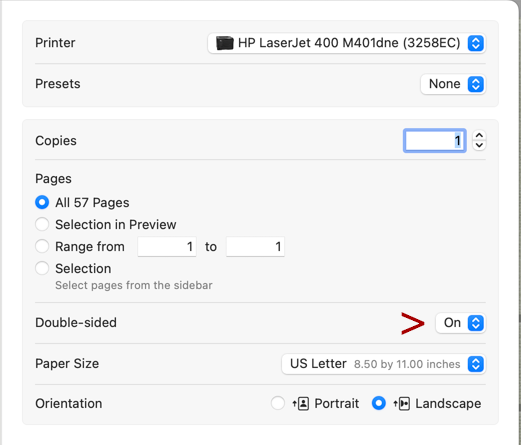This screenshot has height=445, width=521.
Task: Open the Printer dropdown menu
Action: [x=346, y=43]
